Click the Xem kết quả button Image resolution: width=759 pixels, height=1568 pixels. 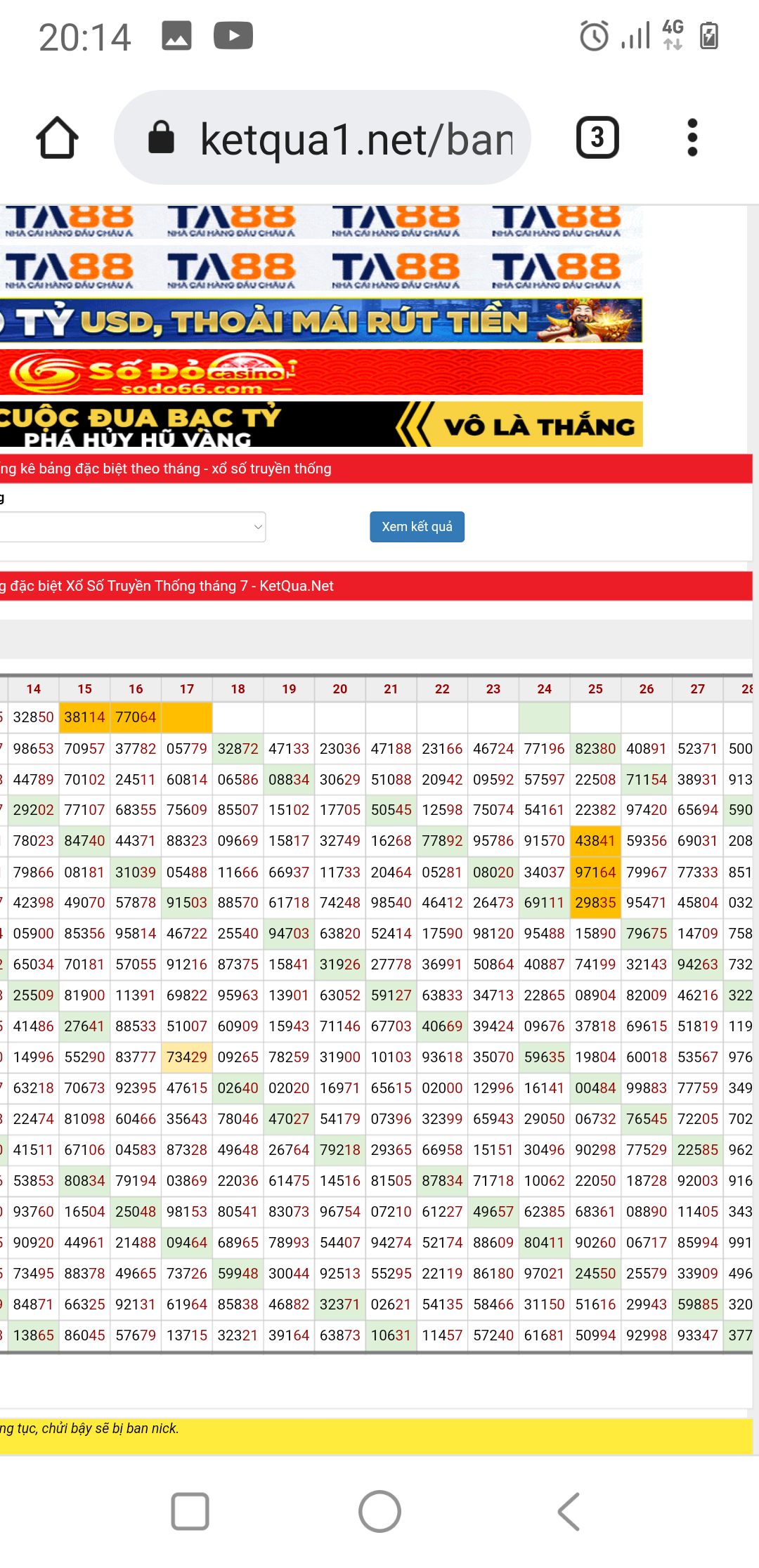pyautogui.click(x=417, y=527)
